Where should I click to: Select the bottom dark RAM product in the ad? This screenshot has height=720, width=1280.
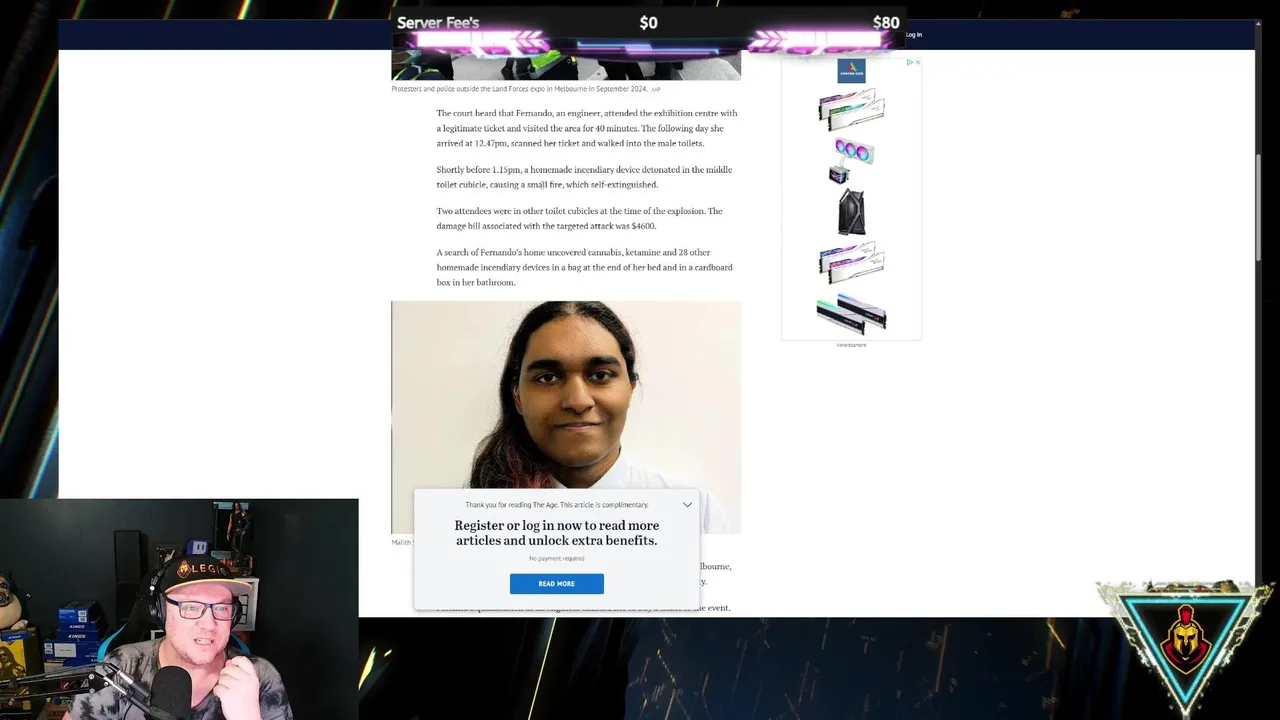coord(851,313)
